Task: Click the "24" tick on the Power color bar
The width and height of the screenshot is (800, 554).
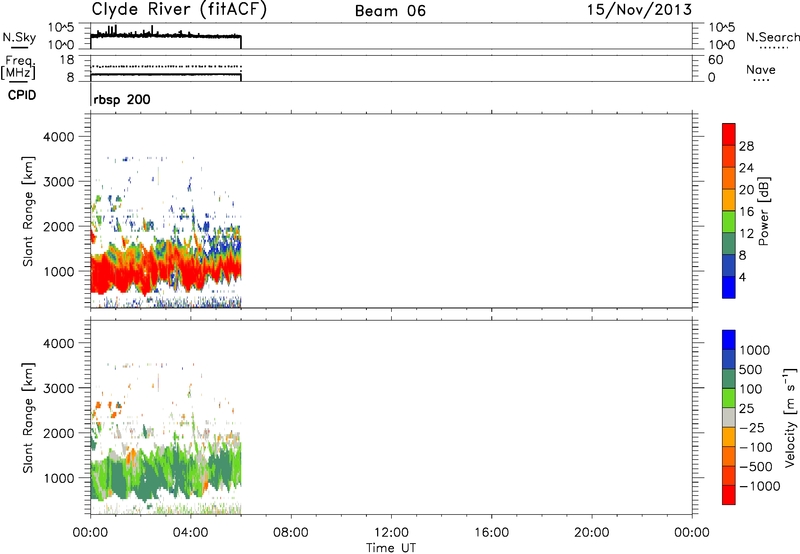Action: click(746, 168)
